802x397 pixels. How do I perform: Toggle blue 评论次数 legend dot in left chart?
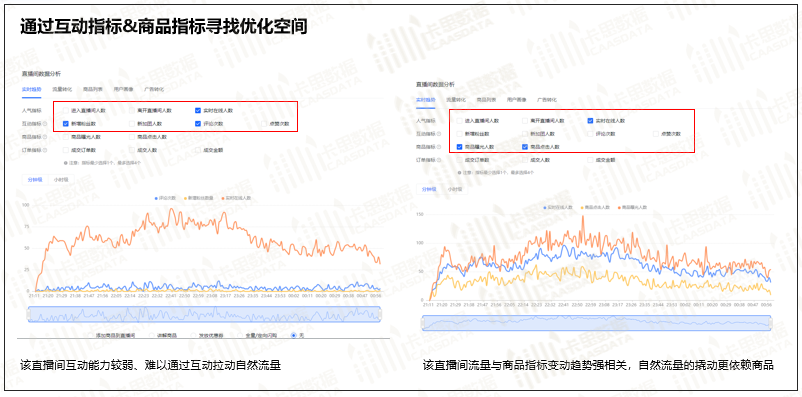pos(156,197)
